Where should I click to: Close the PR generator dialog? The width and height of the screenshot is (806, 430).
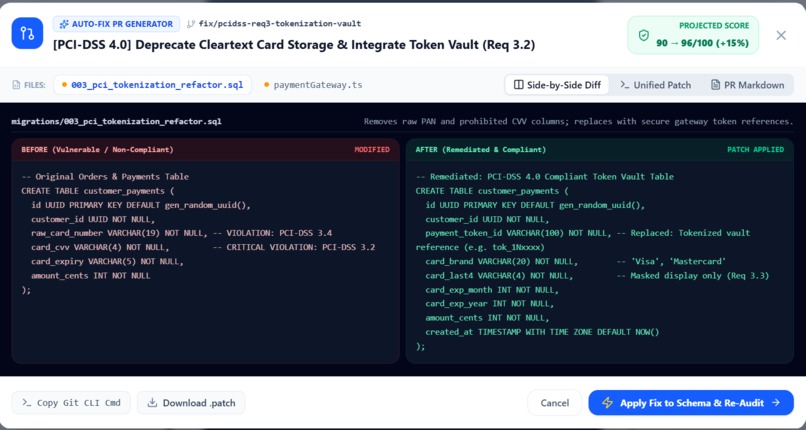click(x=781, y=35)
